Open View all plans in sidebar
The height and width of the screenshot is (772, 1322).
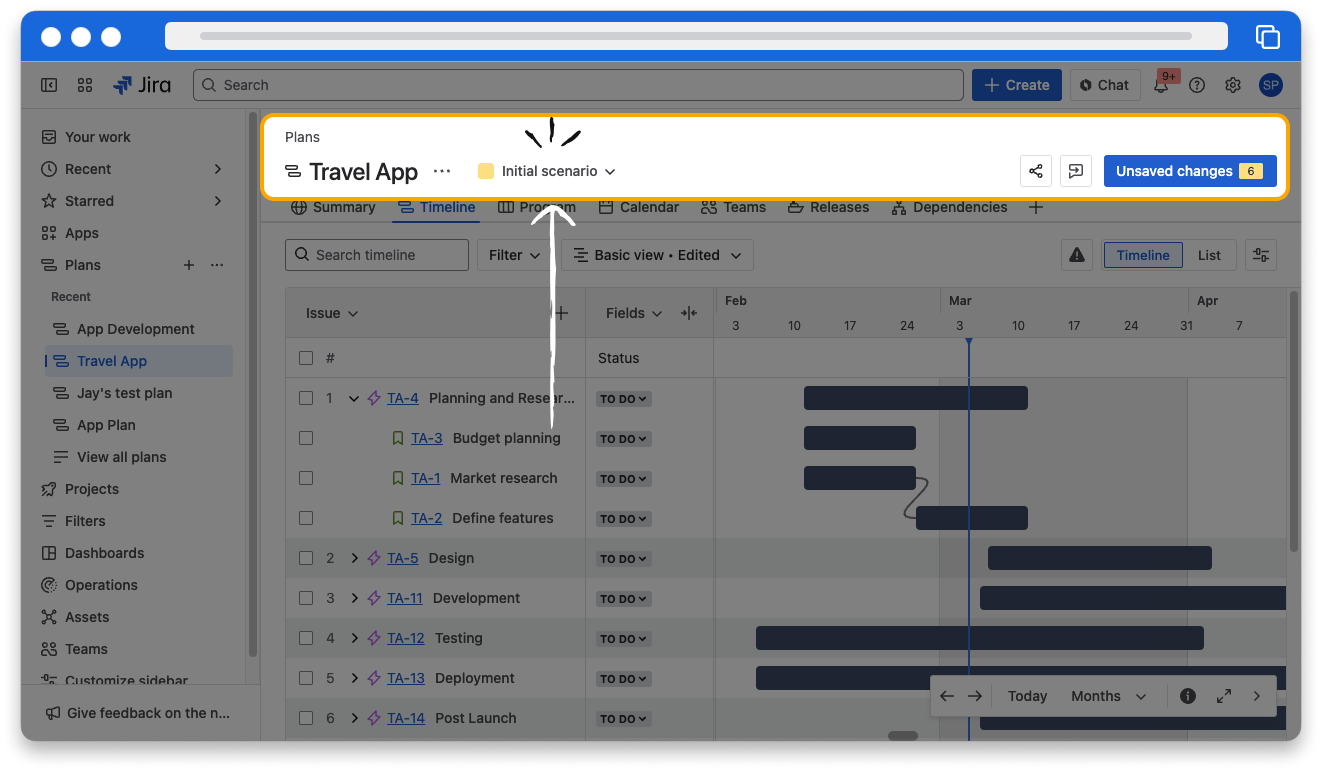(x=122, y=457)
